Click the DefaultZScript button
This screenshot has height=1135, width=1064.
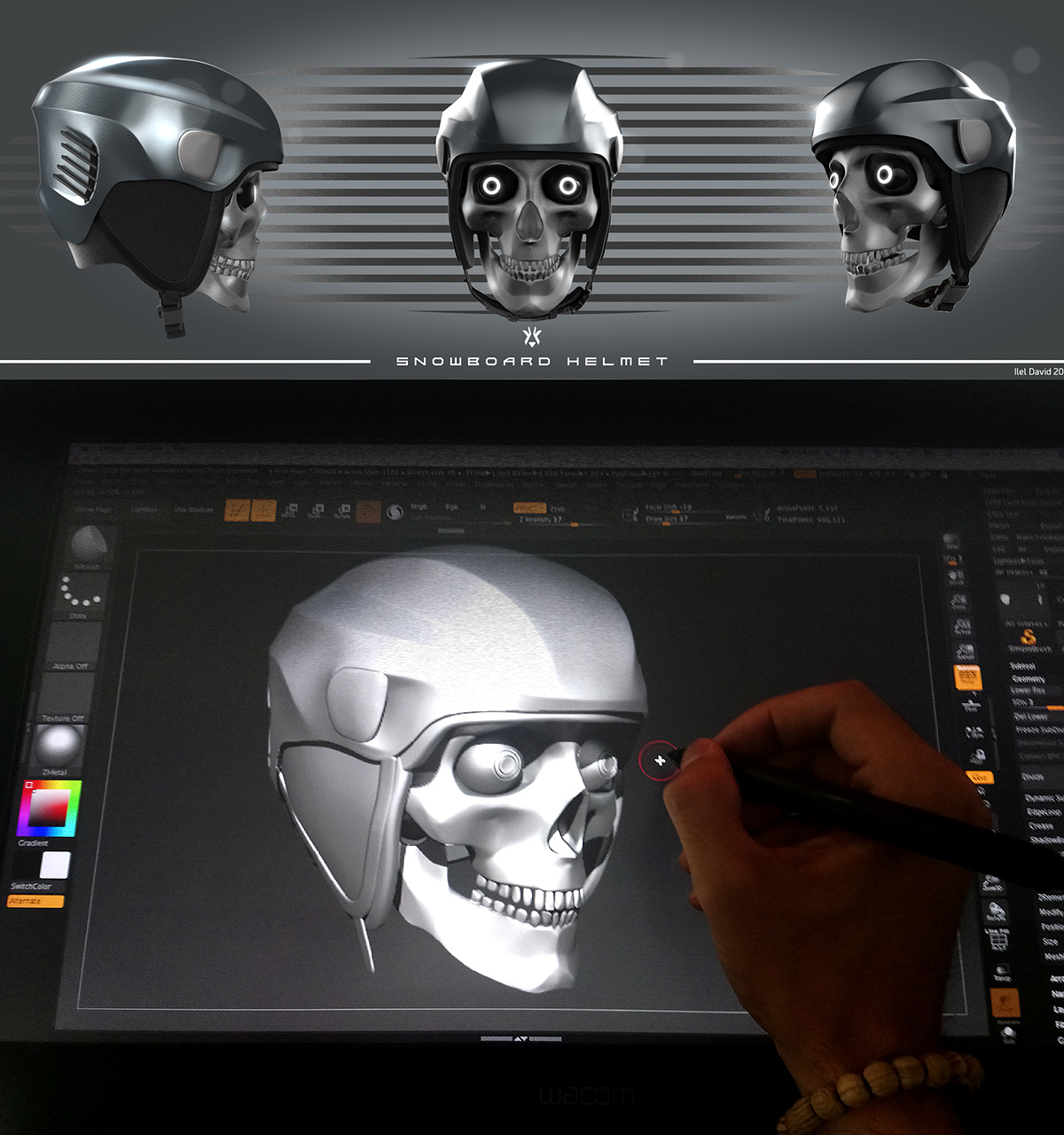(841, 474)
